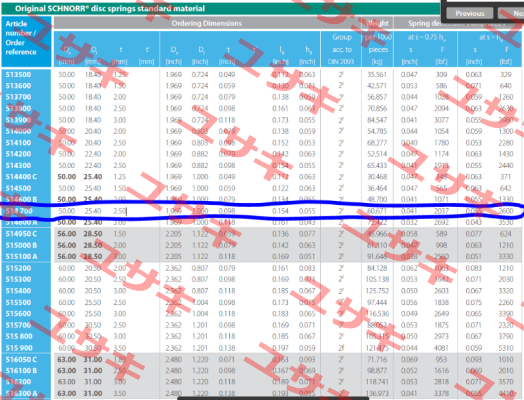
Task: Click weight value 125.752
Action: [377, 291]
